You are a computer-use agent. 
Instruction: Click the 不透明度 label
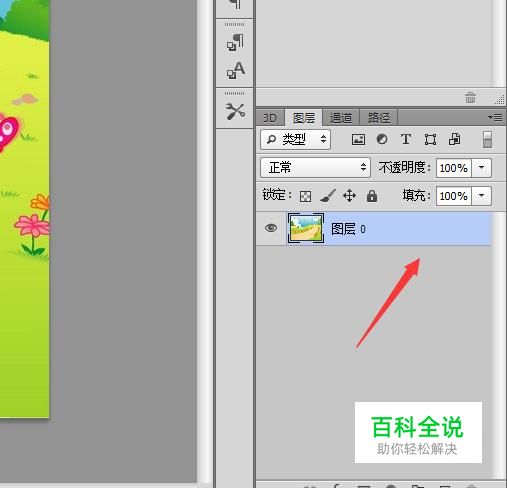[x=404, y=167]
